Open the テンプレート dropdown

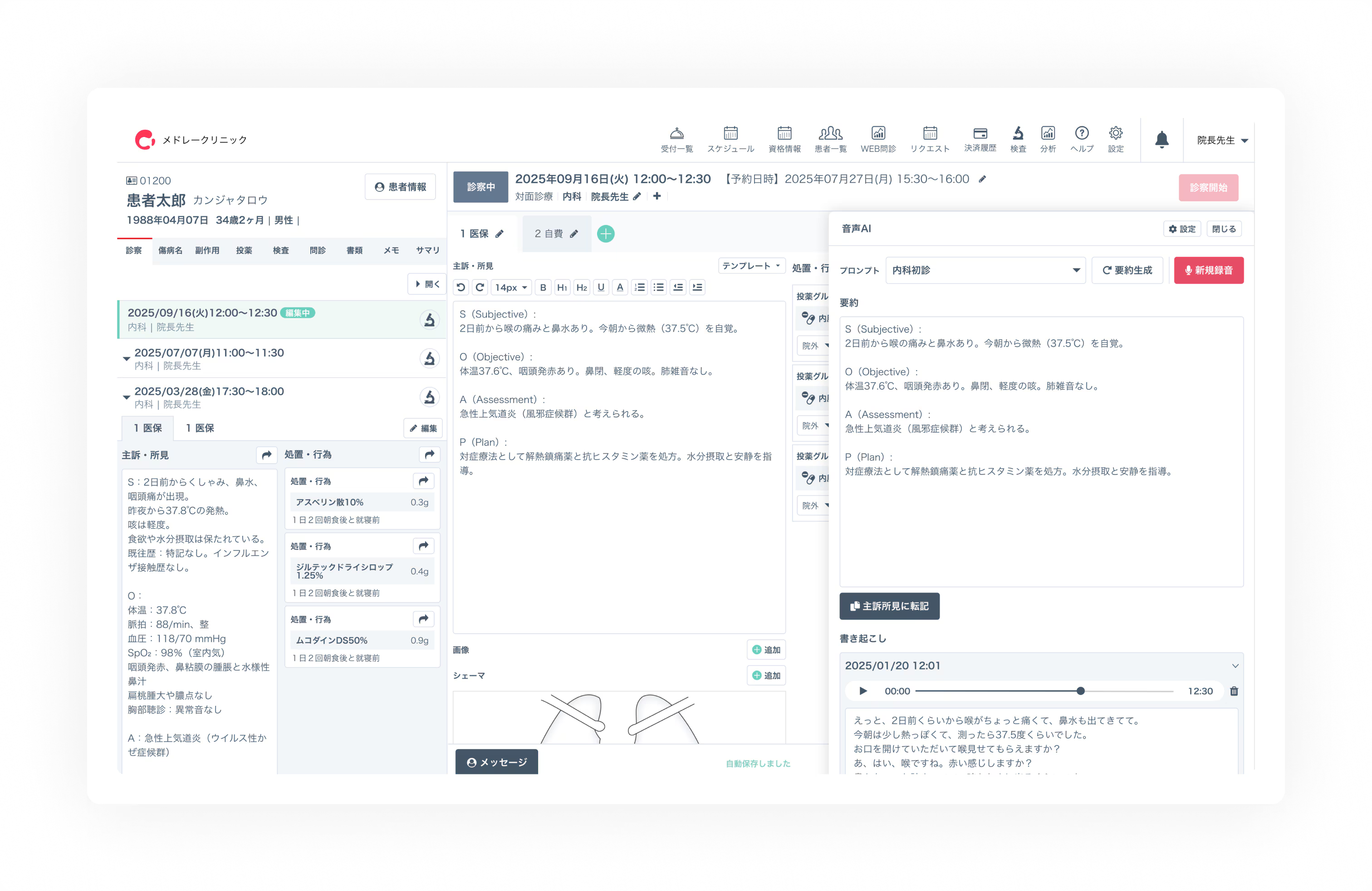tap(751, 265)
